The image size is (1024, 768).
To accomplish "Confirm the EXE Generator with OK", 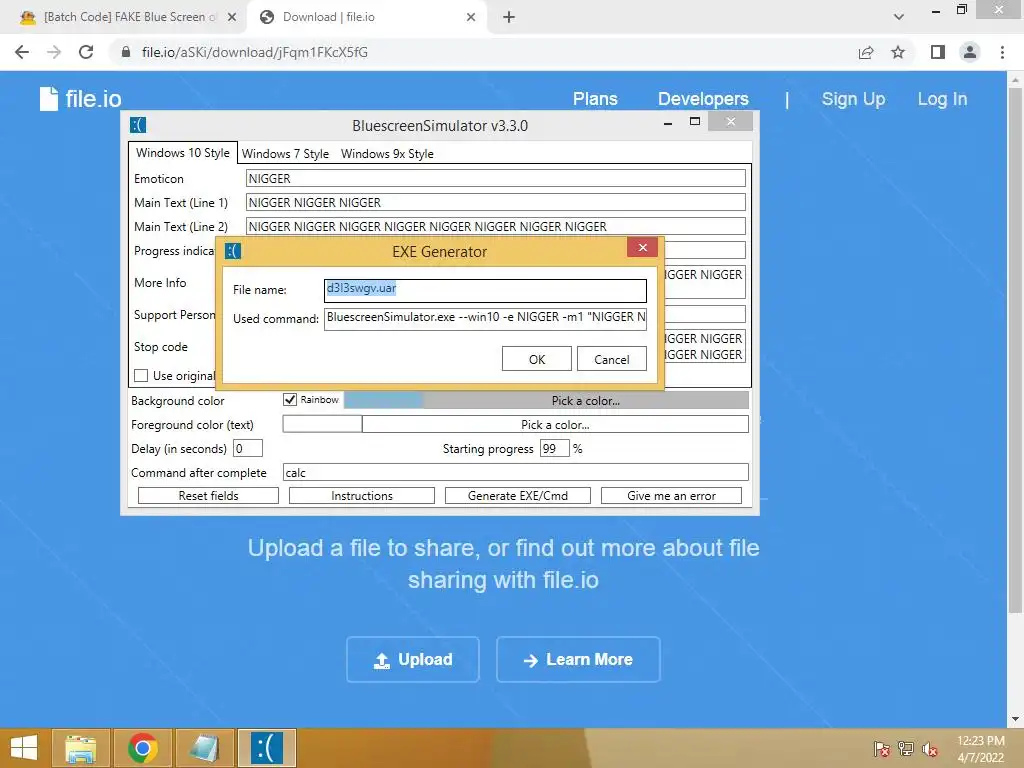I will click(537, 359).
